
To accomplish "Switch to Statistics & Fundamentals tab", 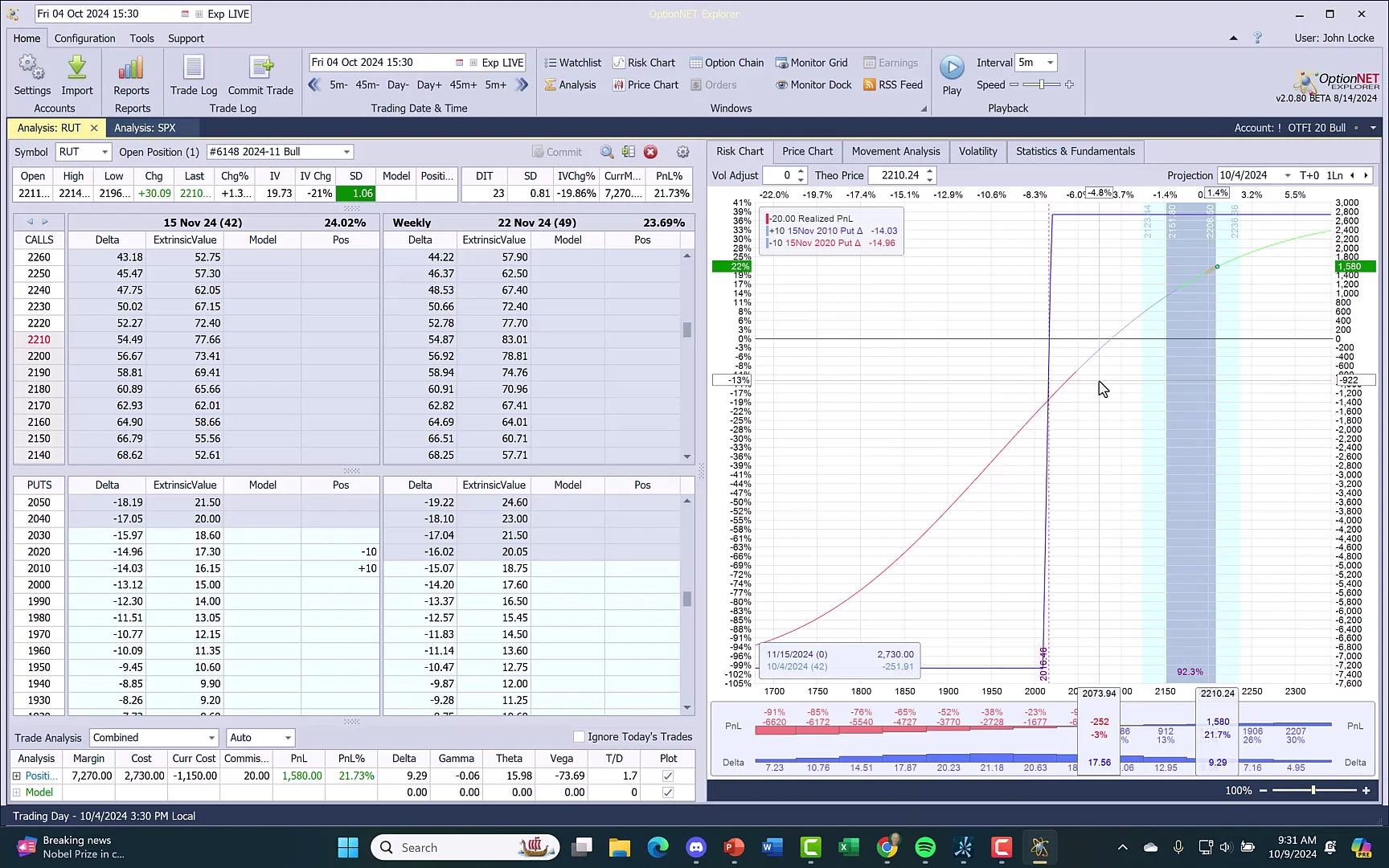I will [1076, 151].
